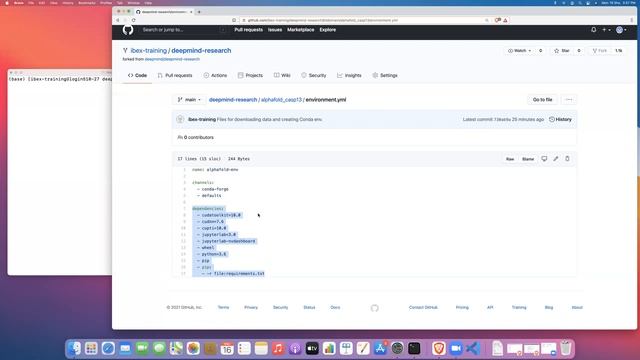
Task: Open the forked-from deepmind/deepmind-research link
Action: coord(172,59)
